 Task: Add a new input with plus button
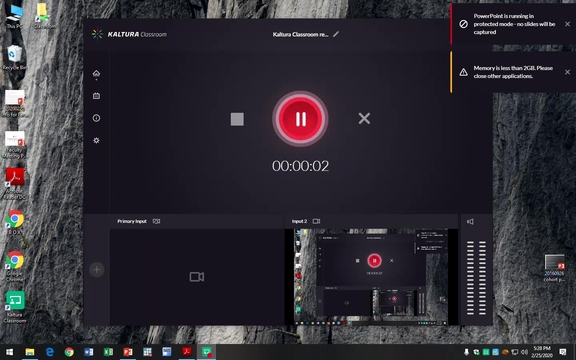97,270
